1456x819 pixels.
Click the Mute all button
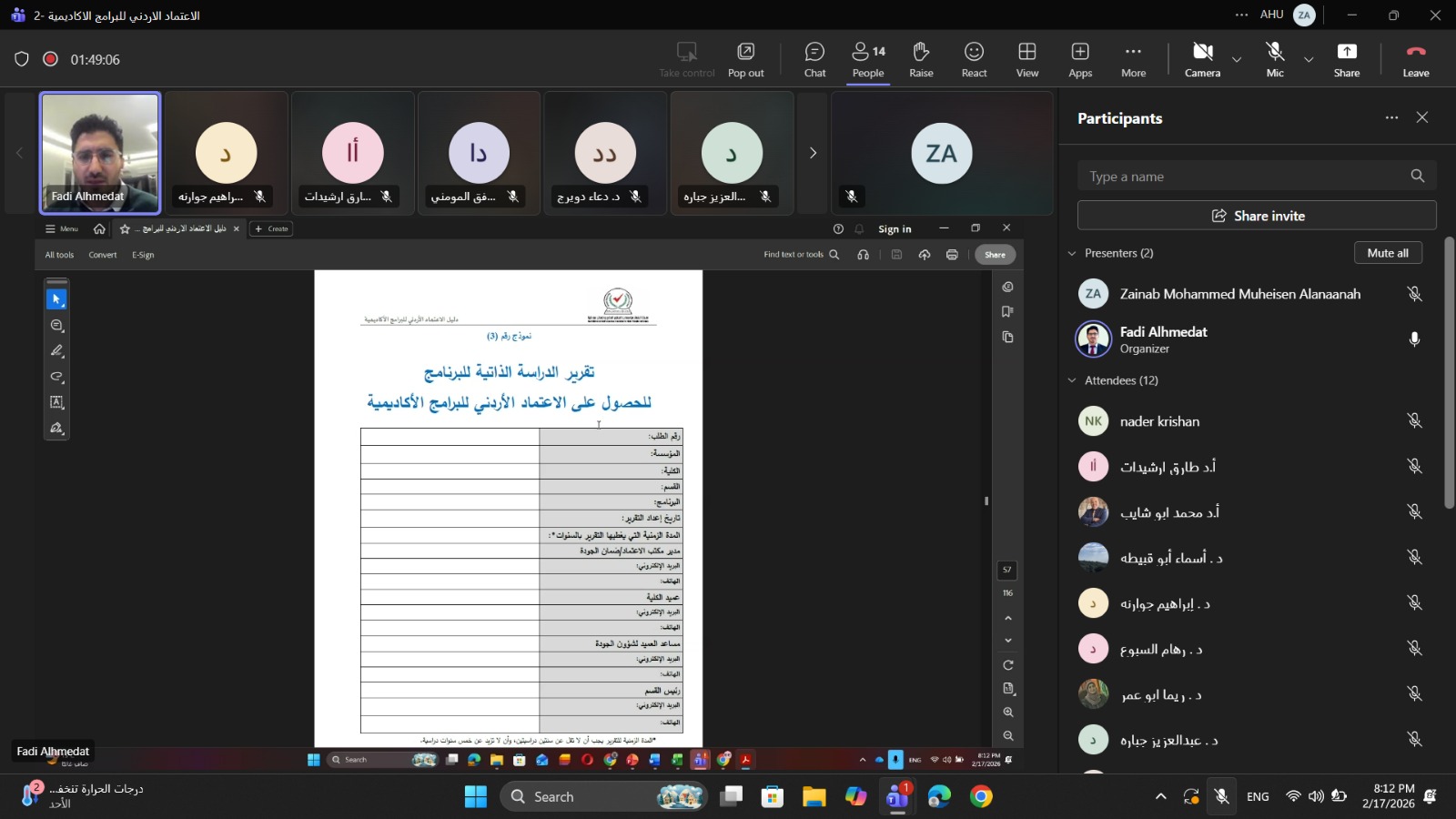coord(1387,253)
